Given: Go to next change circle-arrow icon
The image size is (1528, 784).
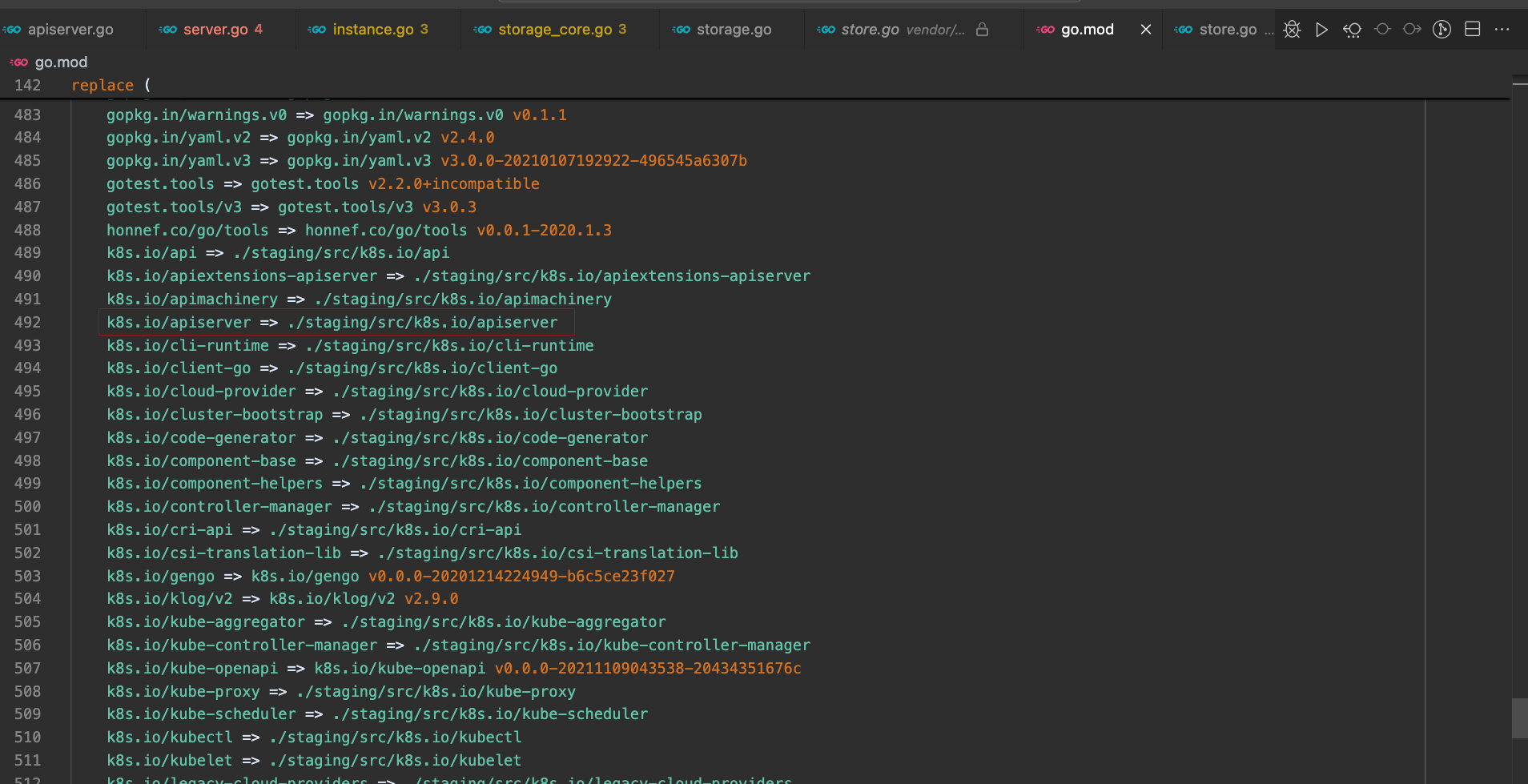Looking at the screenshot, I should click(1412, 29).
